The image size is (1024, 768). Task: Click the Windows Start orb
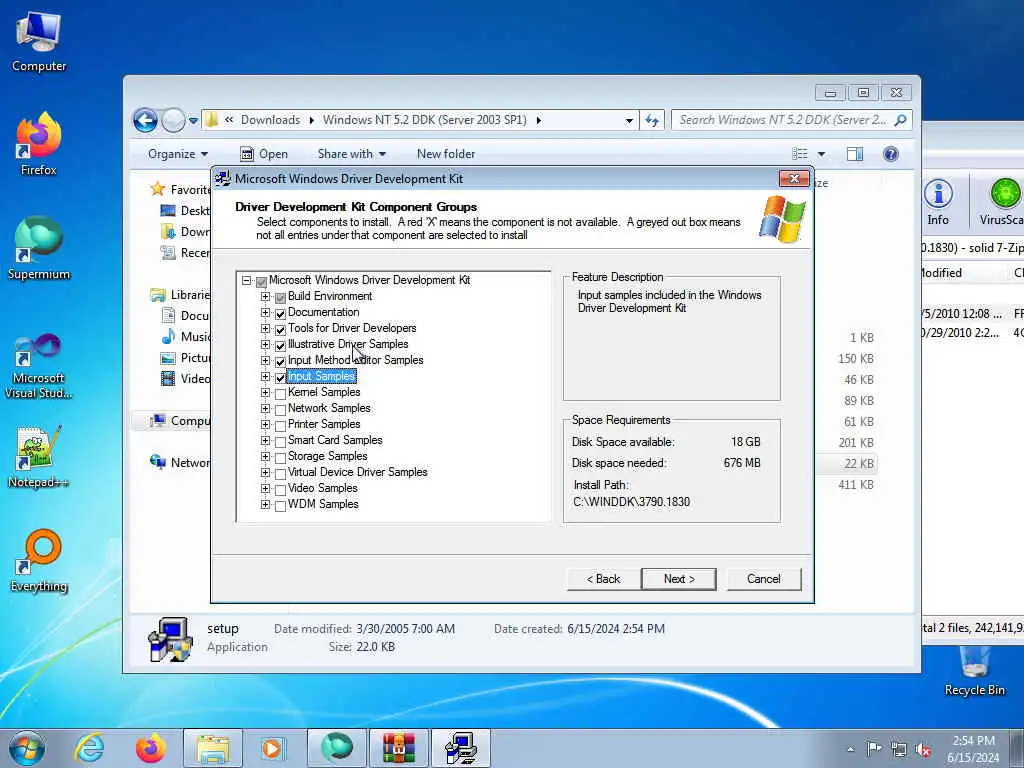(27, 748)
